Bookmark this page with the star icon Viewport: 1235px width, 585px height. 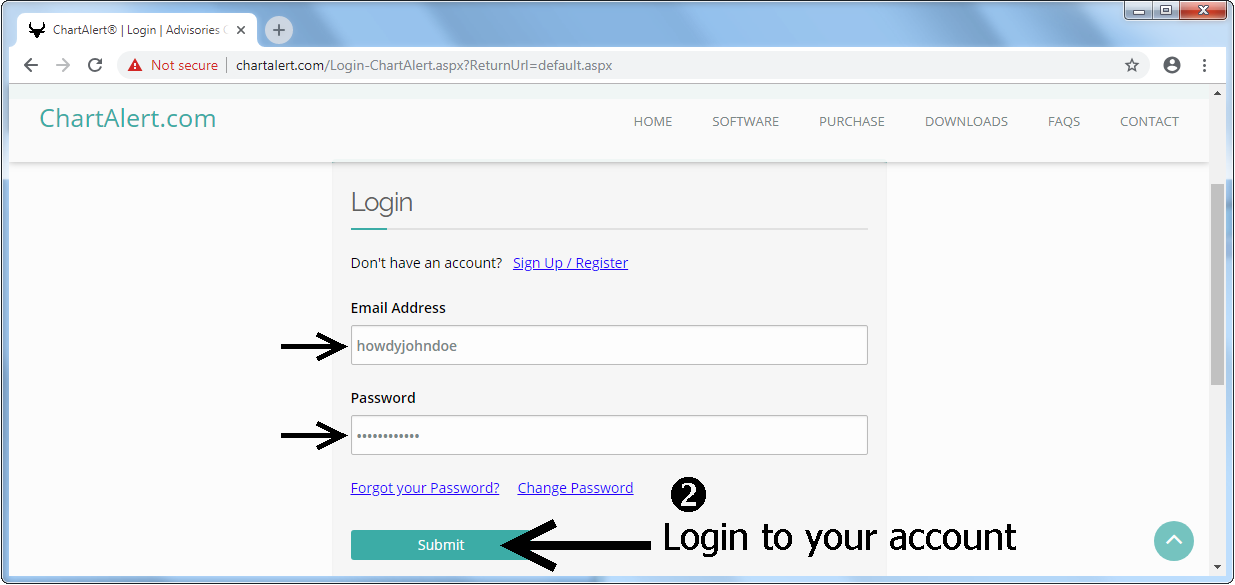1132,65
